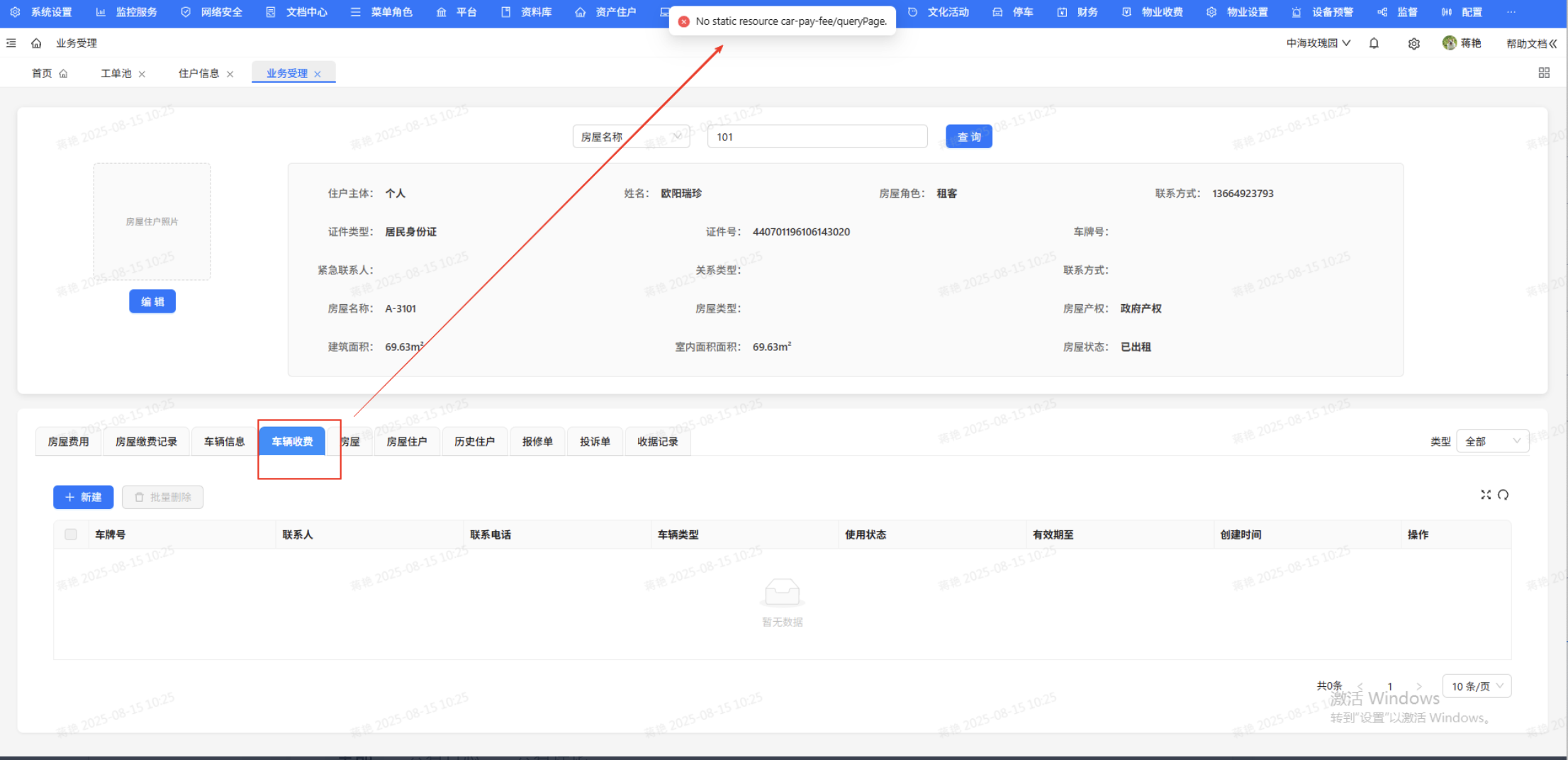Toggle fullscreen for the table
1568x760 pixels.
tap(1486, 495)
